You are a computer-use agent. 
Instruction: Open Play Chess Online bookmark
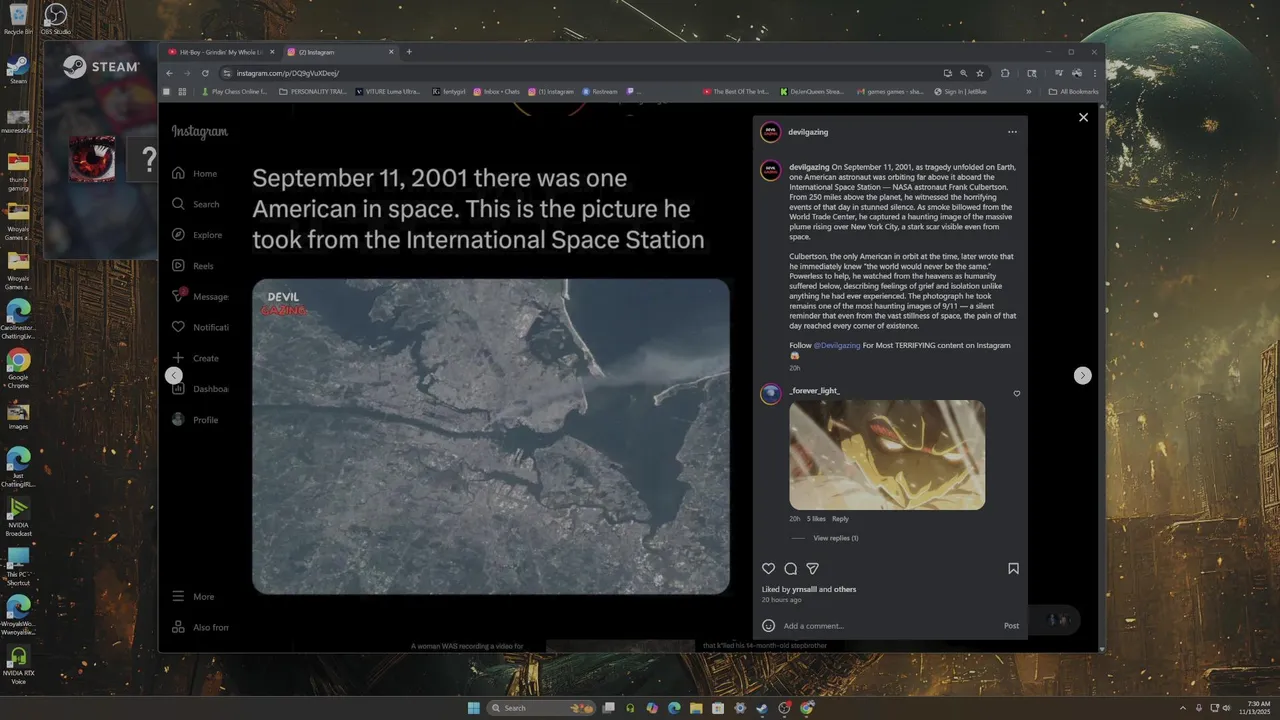pos(234,91)
